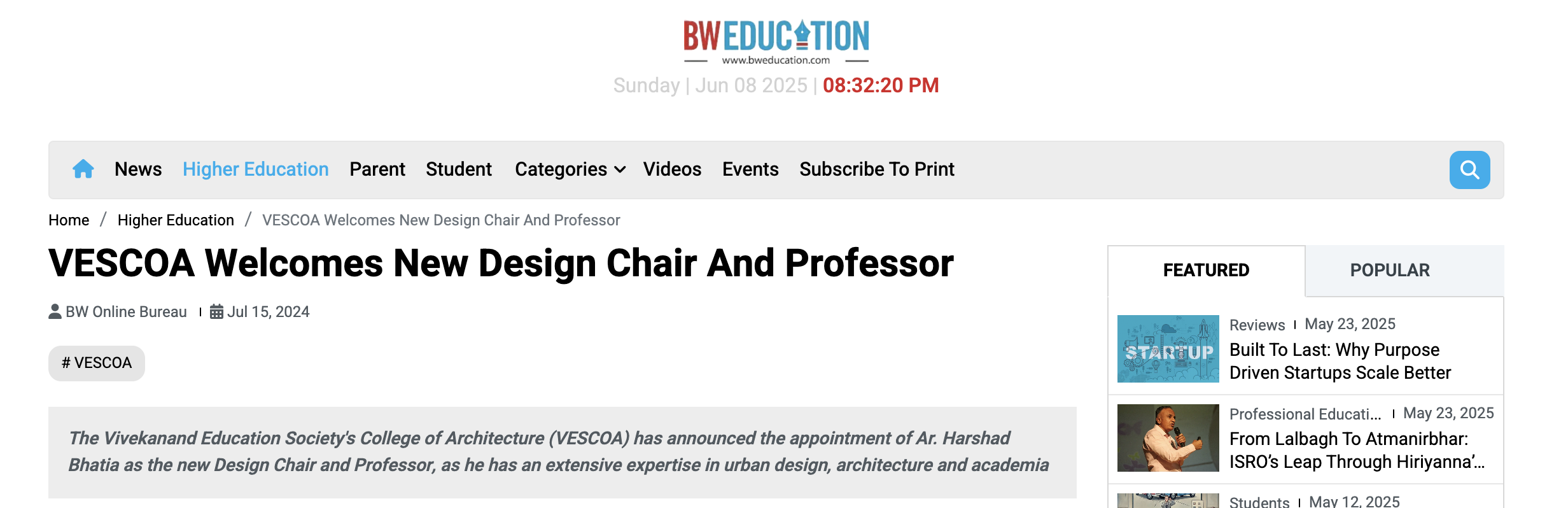The image size is (1568, 508).
Task: Click the calendar icon beside Jul 15, 2024
Action: coord(216,312)
